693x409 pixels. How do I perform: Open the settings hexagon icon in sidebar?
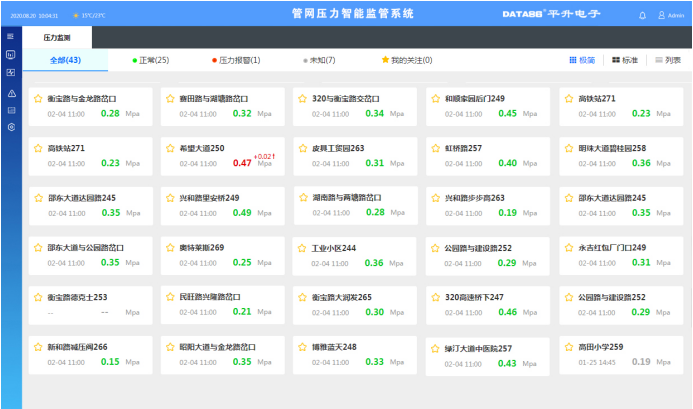10,128
